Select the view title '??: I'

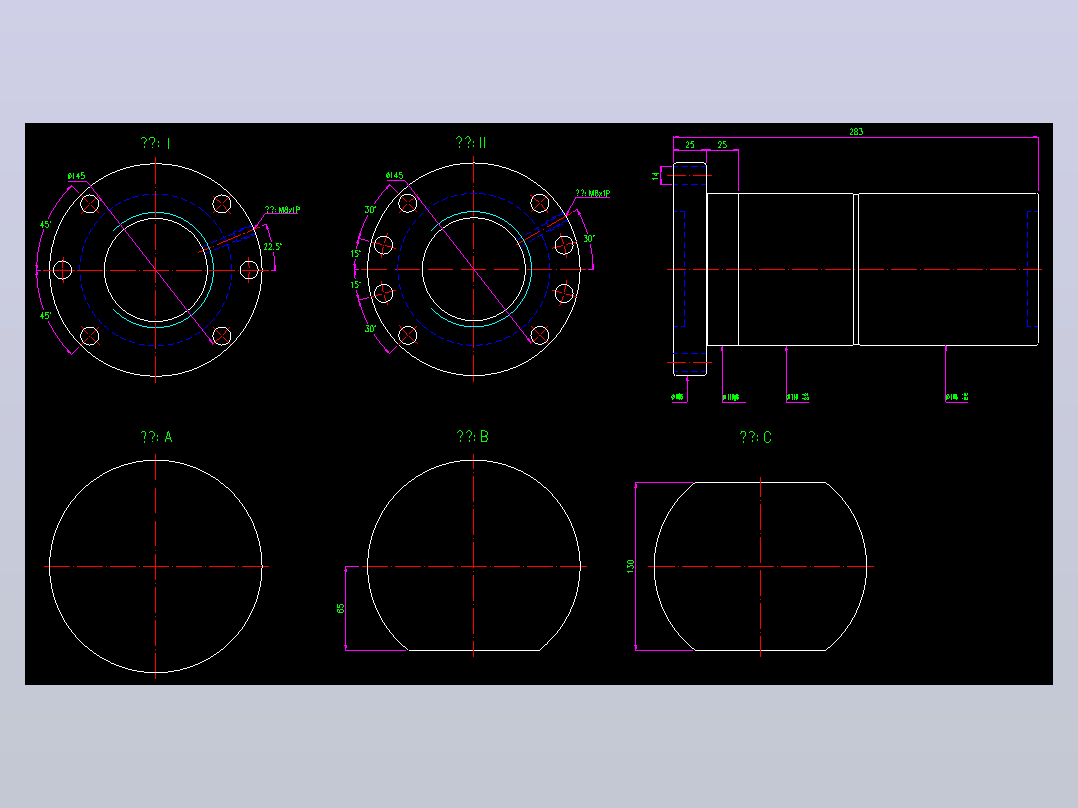[x=155, y=143]
